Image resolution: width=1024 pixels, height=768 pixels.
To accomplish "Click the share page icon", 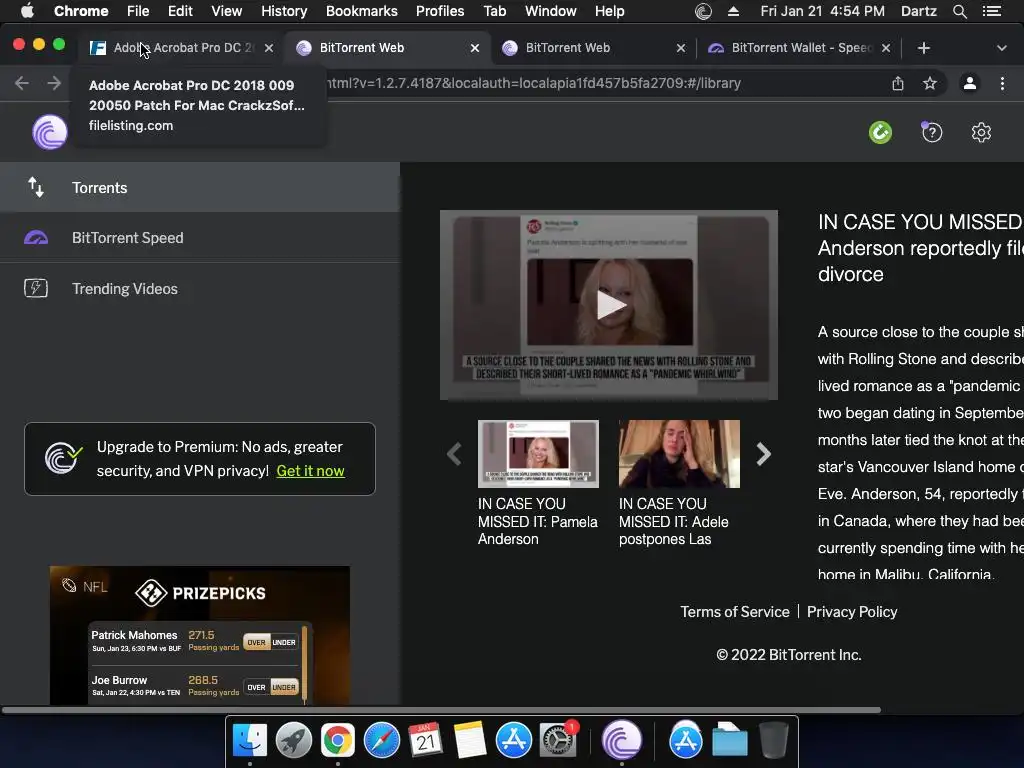I will pyautogui.click(x=898, y=83).
